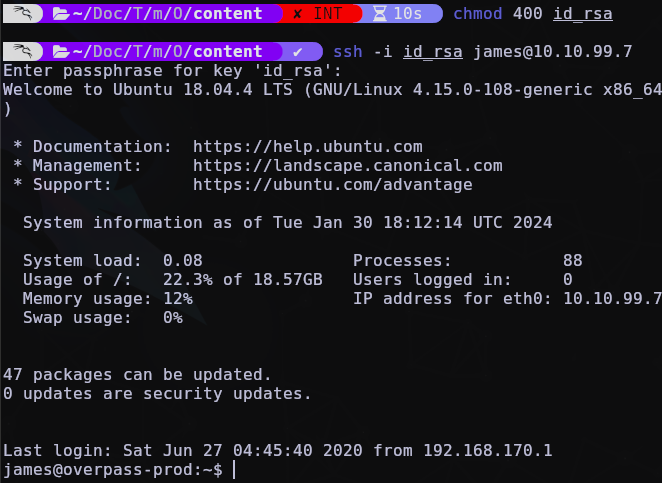The image size is (662, 483).
Task: Click the underlined id_rsa in ssh command
Action: [433, 52]
